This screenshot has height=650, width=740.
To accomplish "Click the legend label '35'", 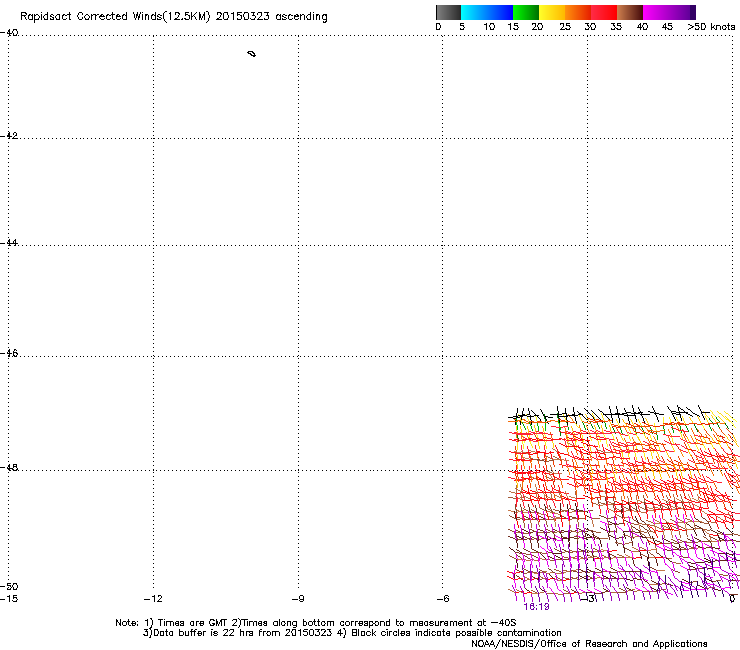I will (x=616, y=27).
